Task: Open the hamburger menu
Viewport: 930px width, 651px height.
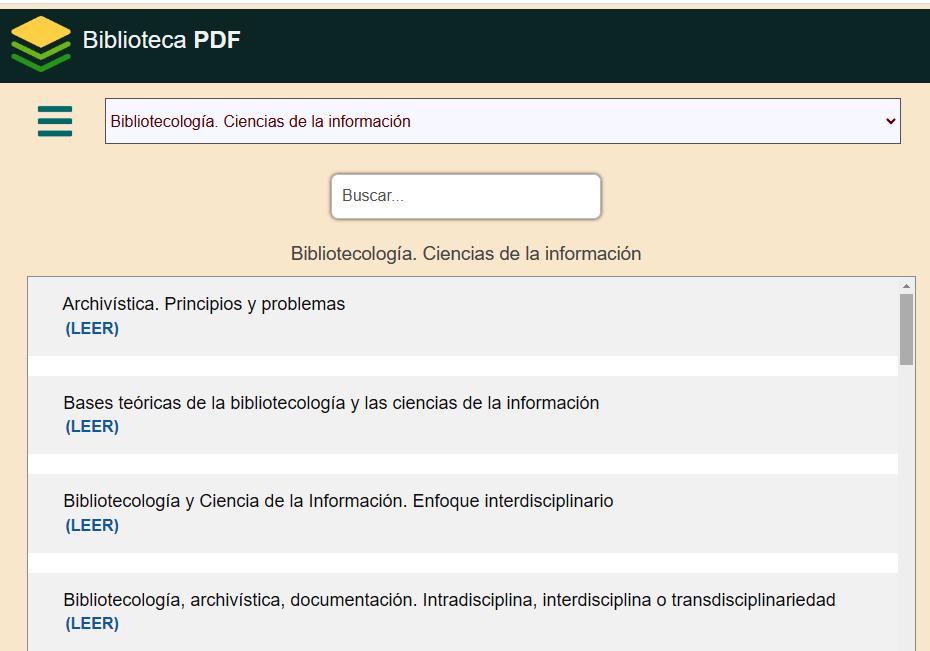Action: click(55, 121)
